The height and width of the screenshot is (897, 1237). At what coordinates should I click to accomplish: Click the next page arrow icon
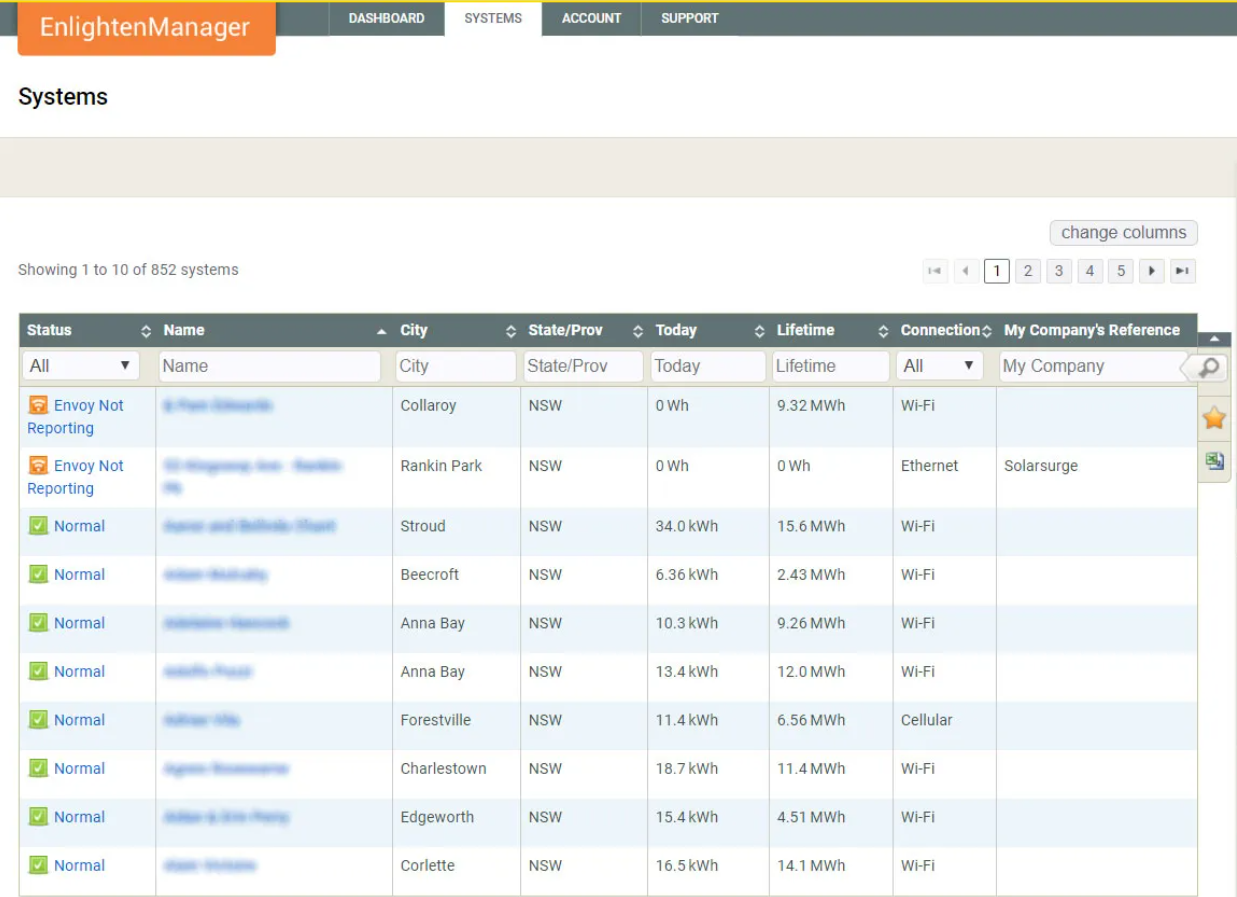(1152, 270)
